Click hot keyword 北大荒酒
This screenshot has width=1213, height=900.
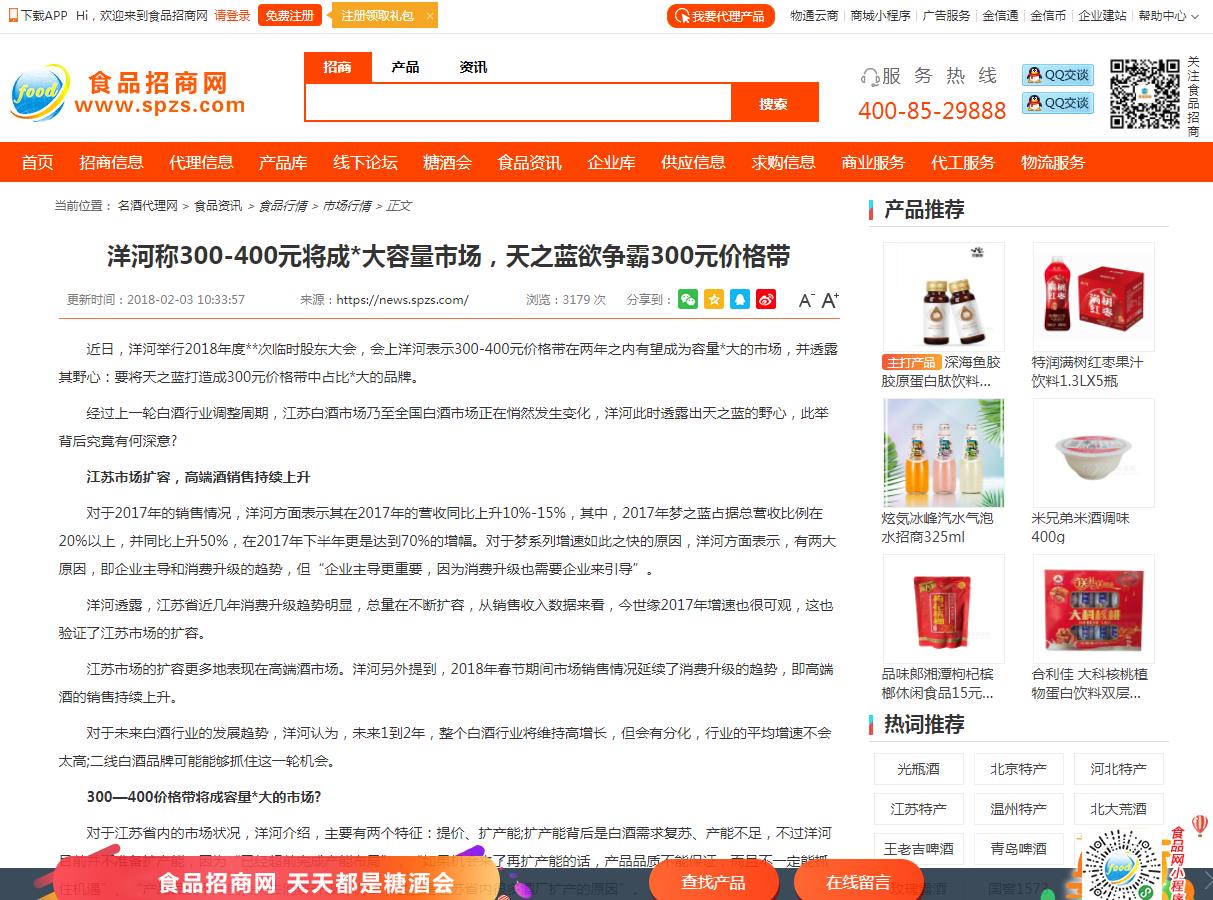click(x=1118, y=809)
